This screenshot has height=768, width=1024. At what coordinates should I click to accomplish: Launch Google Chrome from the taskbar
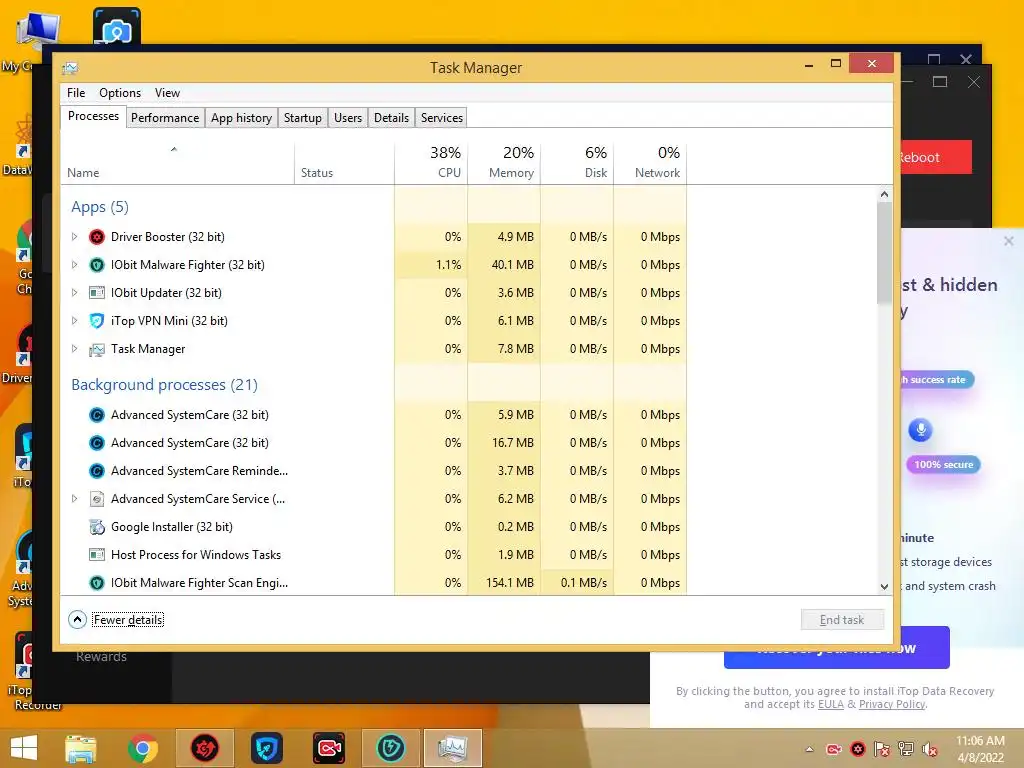click(143, 748)
